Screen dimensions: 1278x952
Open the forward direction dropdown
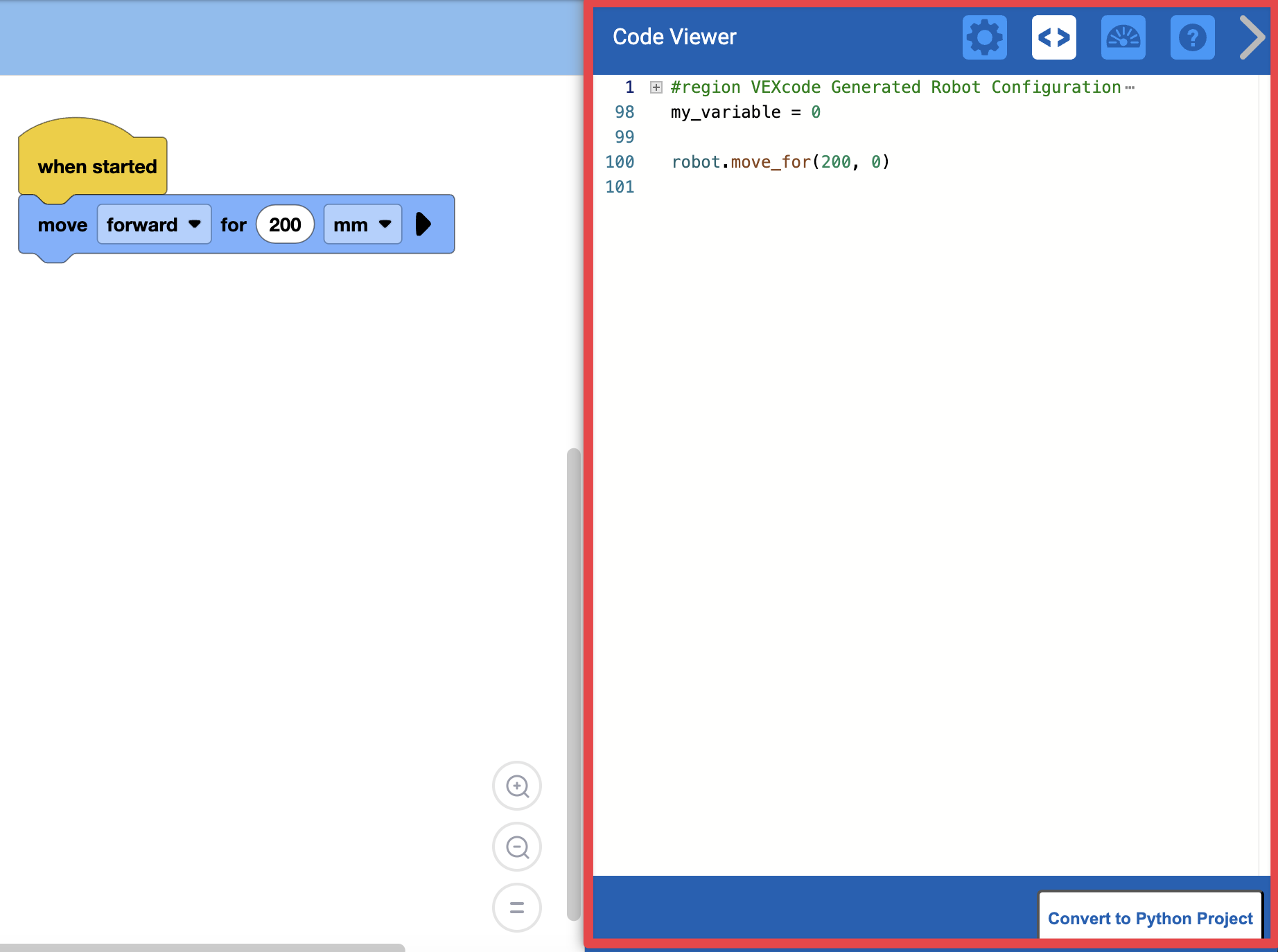[x=195, y=224]
